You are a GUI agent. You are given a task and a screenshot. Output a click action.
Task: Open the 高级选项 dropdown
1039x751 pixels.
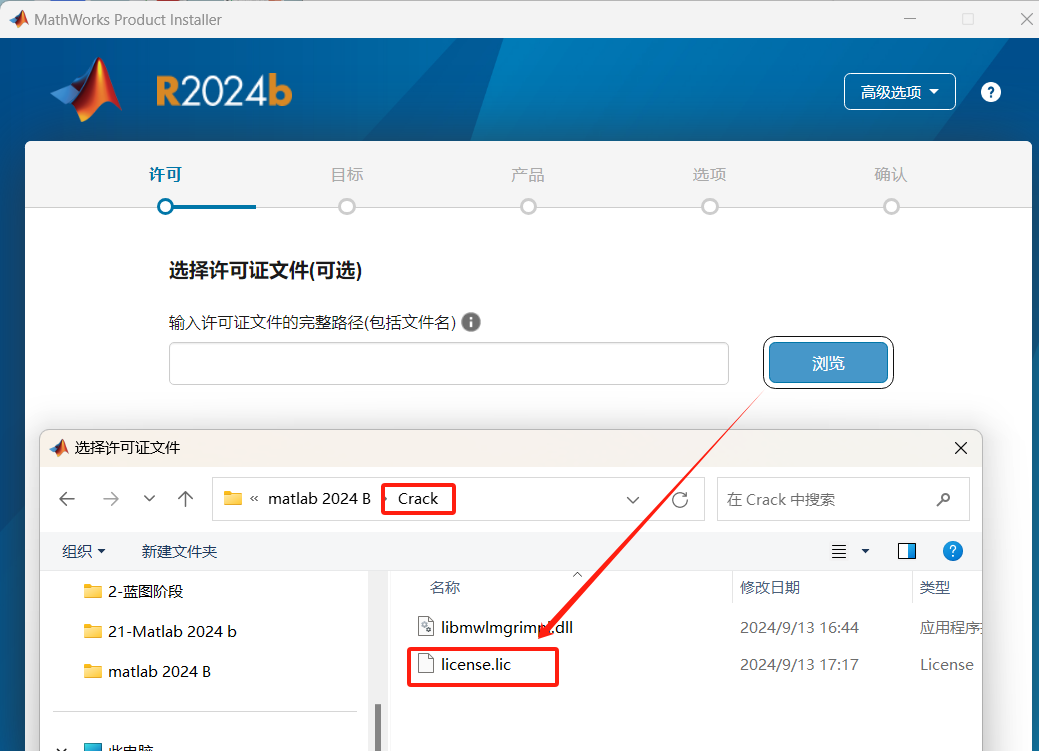pyautogui.click(x=899, y=91)
